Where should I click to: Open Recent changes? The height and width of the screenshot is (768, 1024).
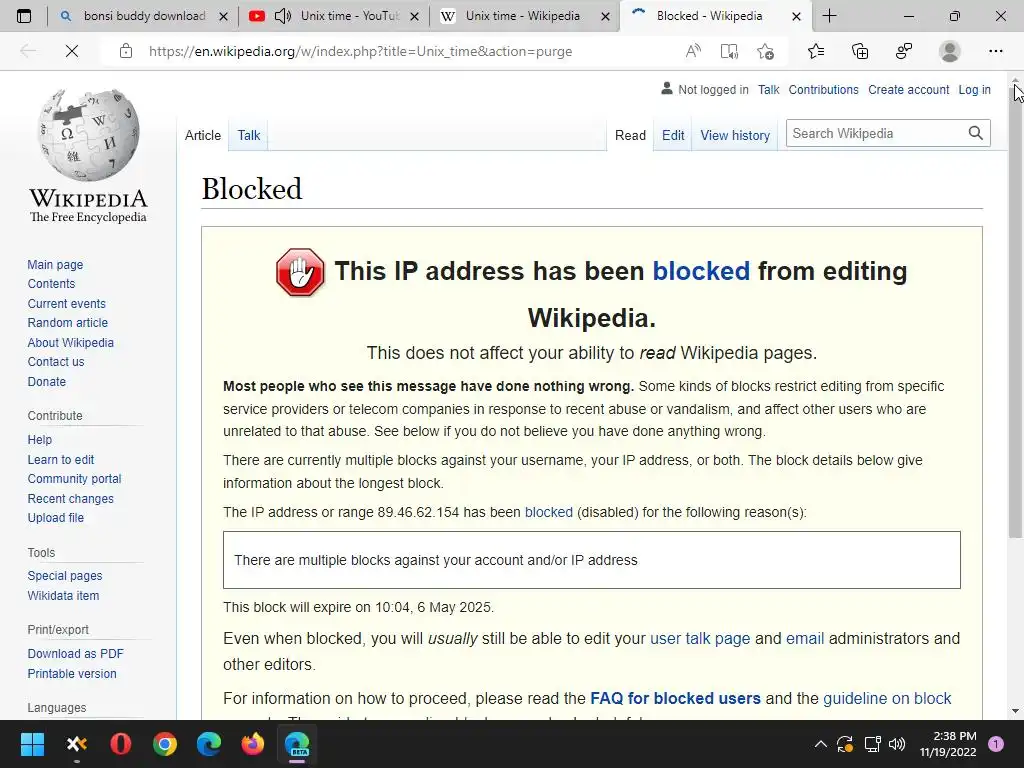point(71,498)
